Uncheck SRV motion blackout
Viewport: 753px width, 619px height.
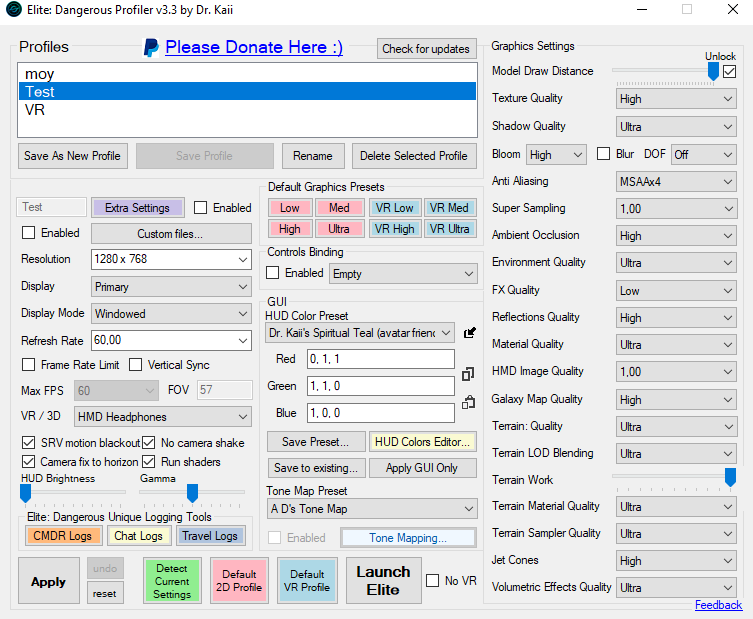point(28,442)
